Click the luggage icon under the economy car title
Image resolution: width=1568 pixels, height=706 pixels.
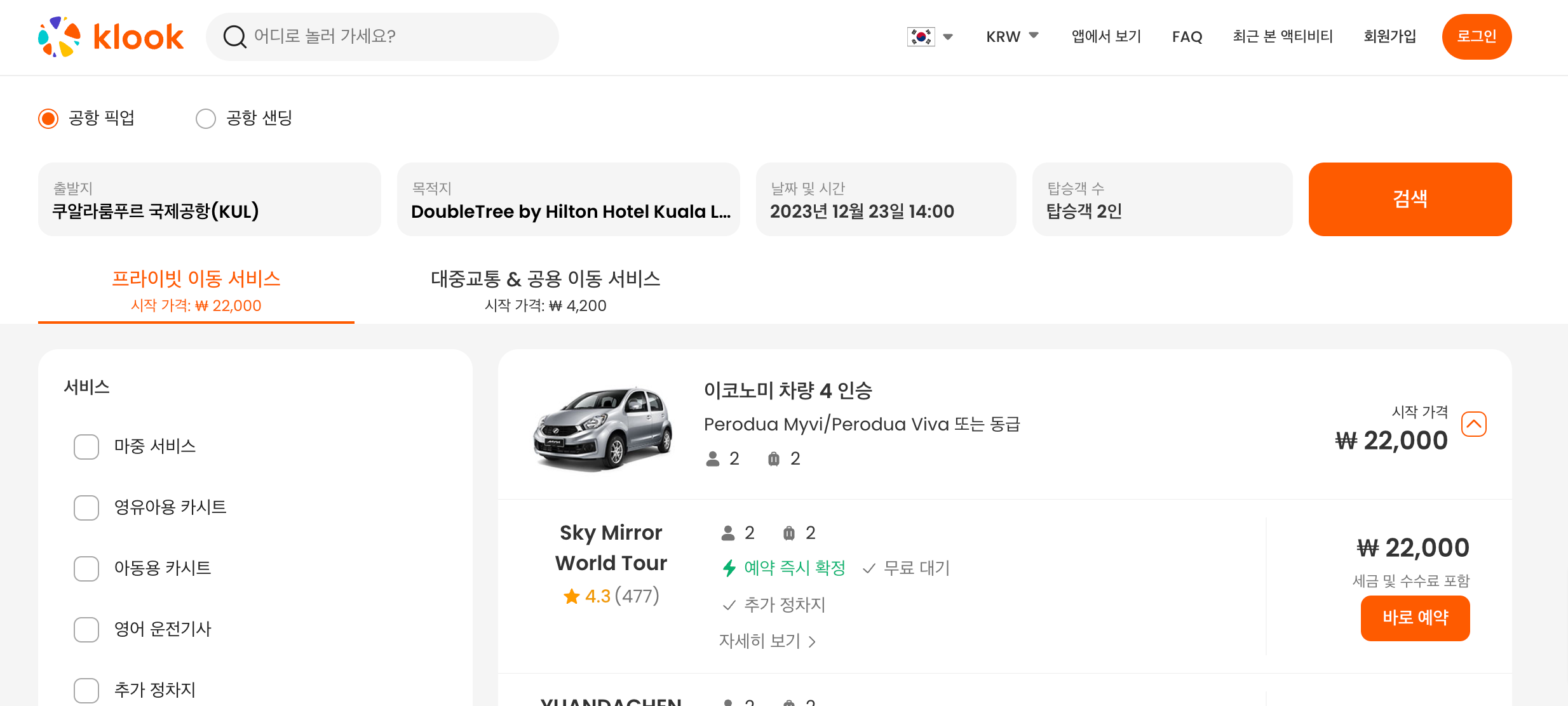click(x=773, y=459)
